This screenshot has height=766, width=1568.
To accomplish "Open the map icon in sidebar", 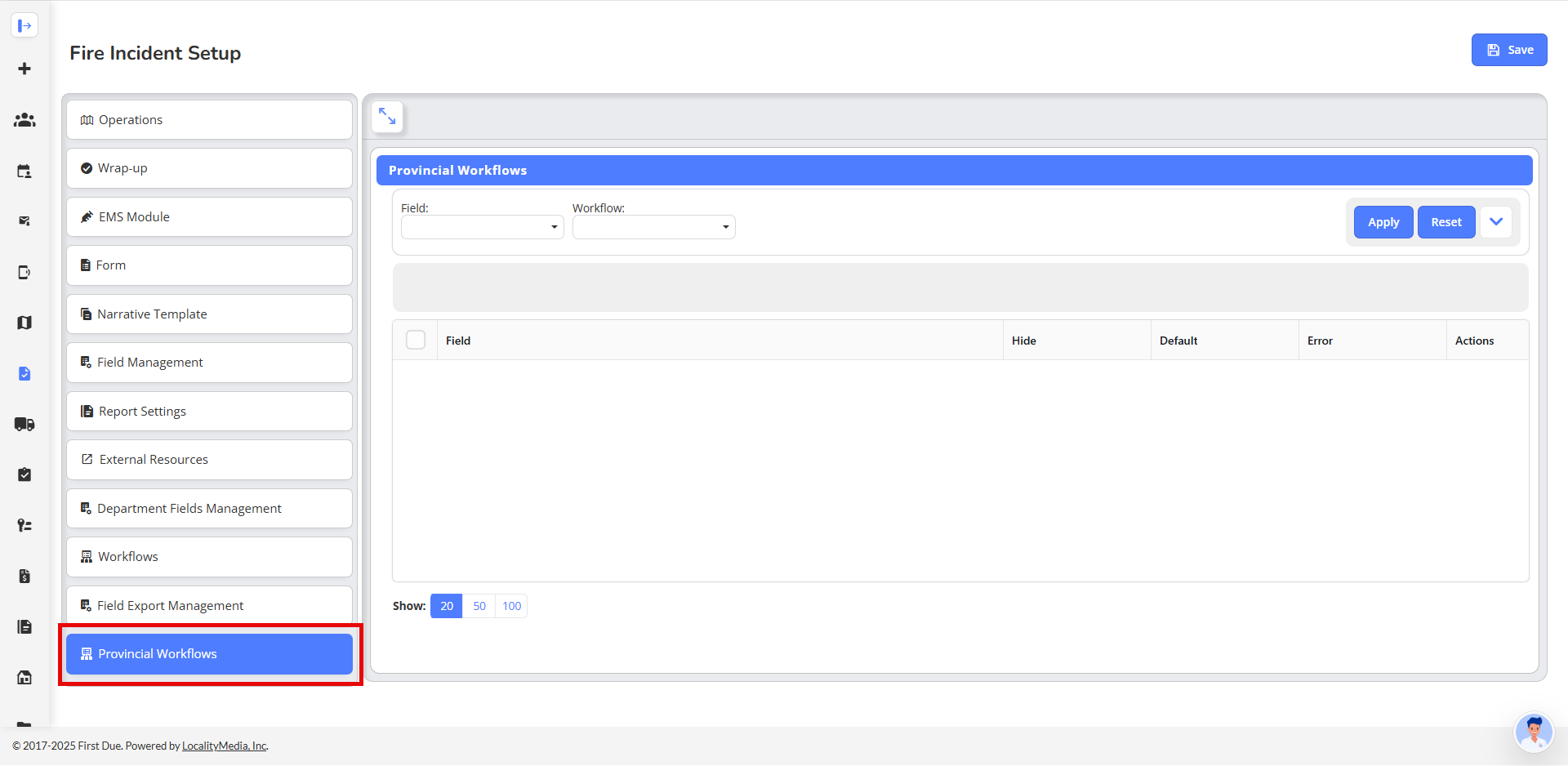I will (x=24, y=323).
